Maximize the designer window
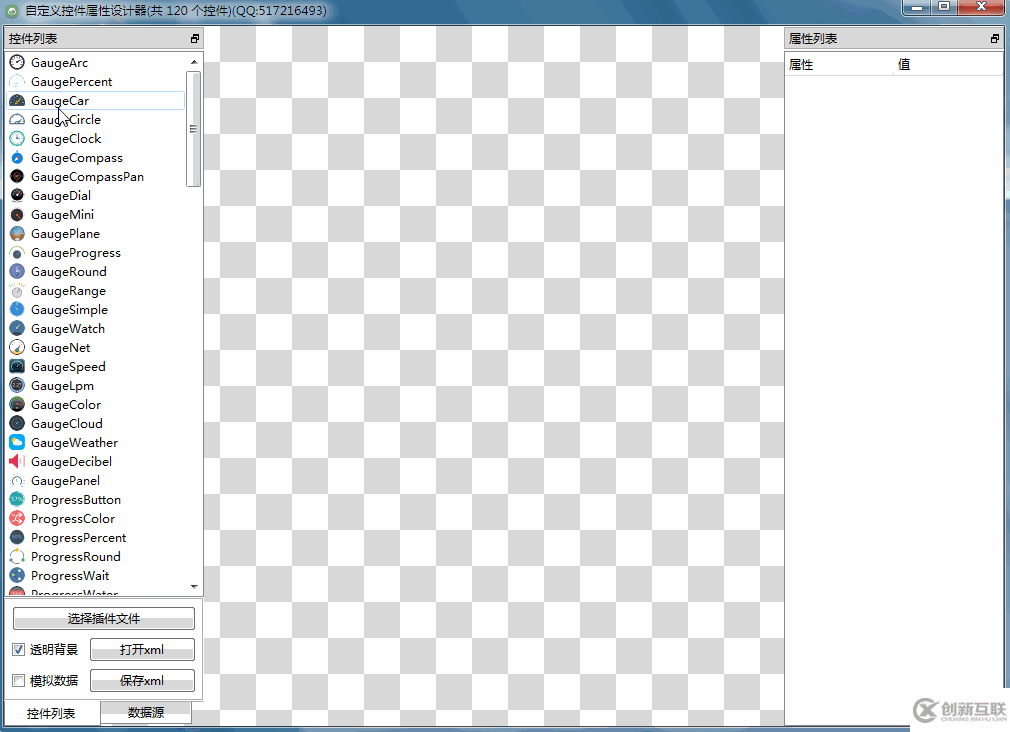1010x732 pixels. pos(944,7)
